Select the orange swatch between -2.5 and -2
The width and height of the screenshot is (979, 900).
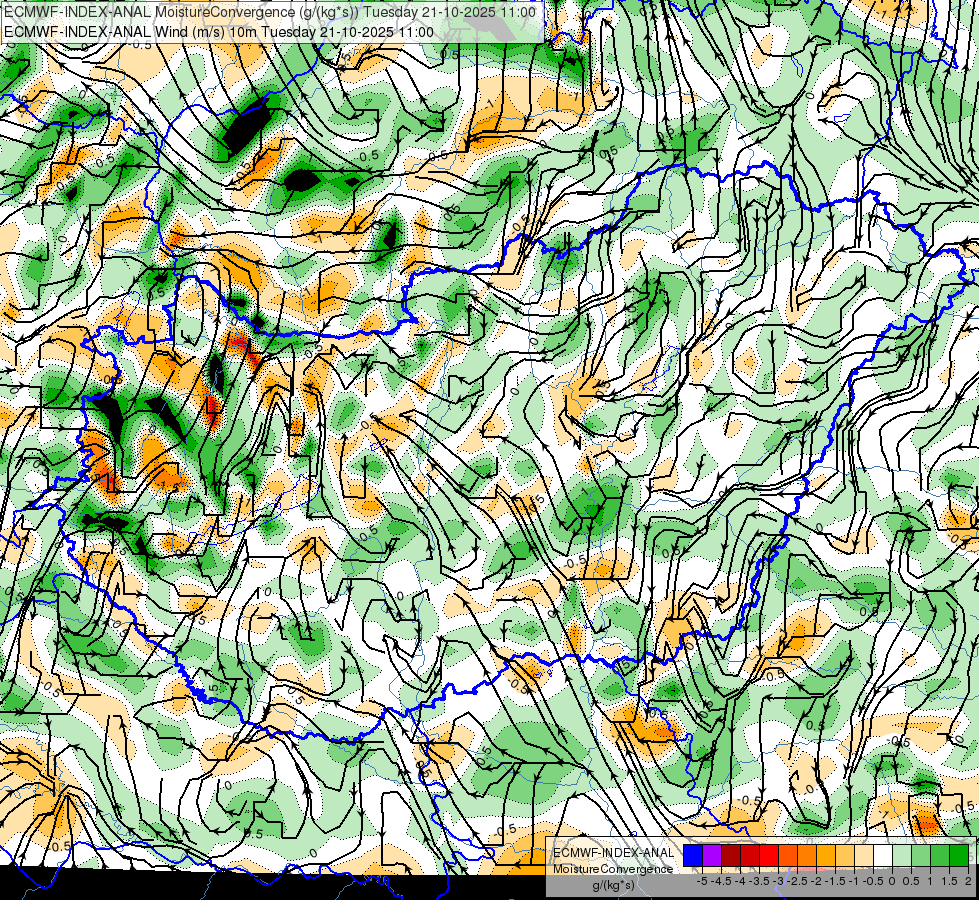(x=807, y=856)
